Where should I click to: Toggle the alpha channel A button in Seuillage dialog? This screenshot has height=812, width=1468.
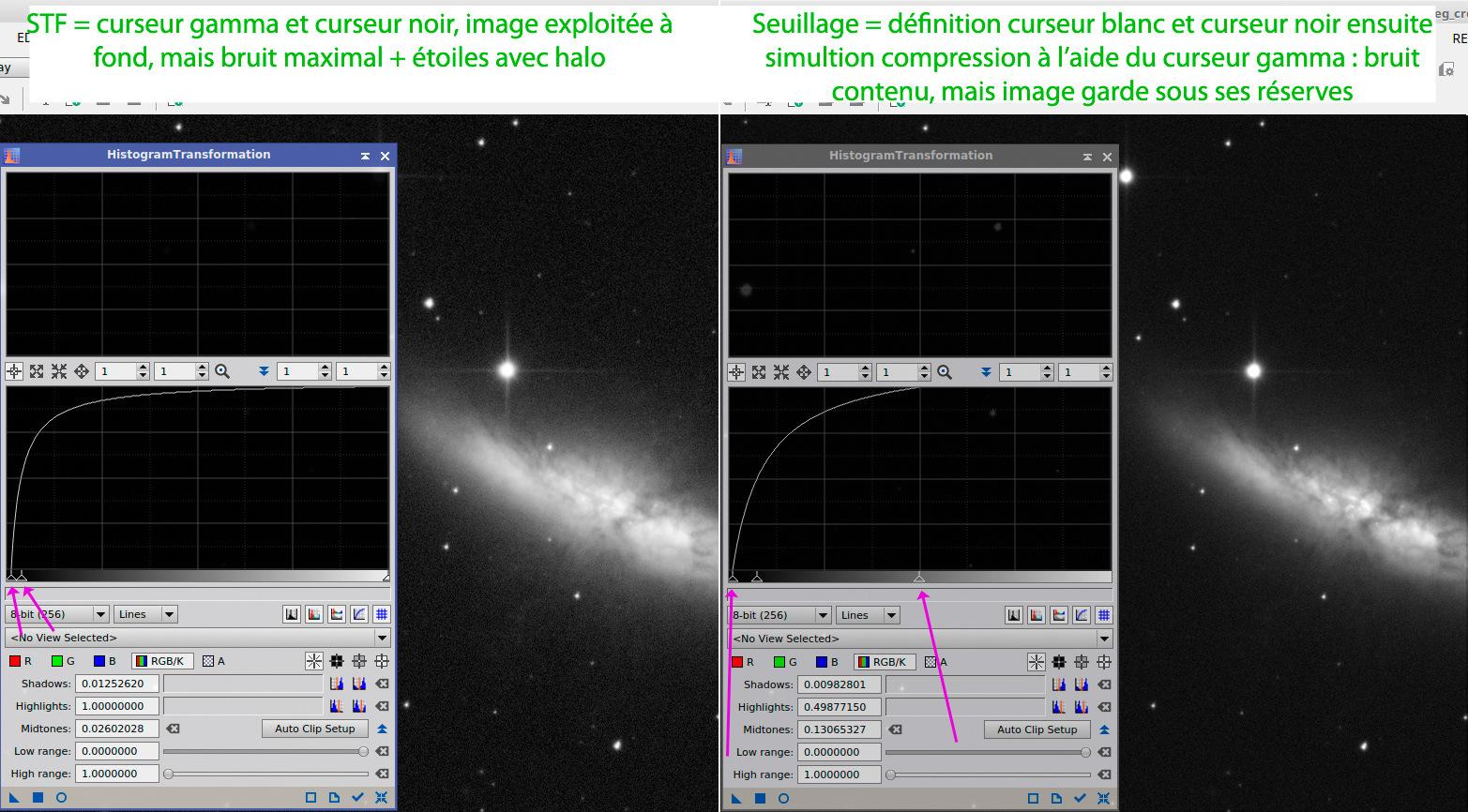936,662
